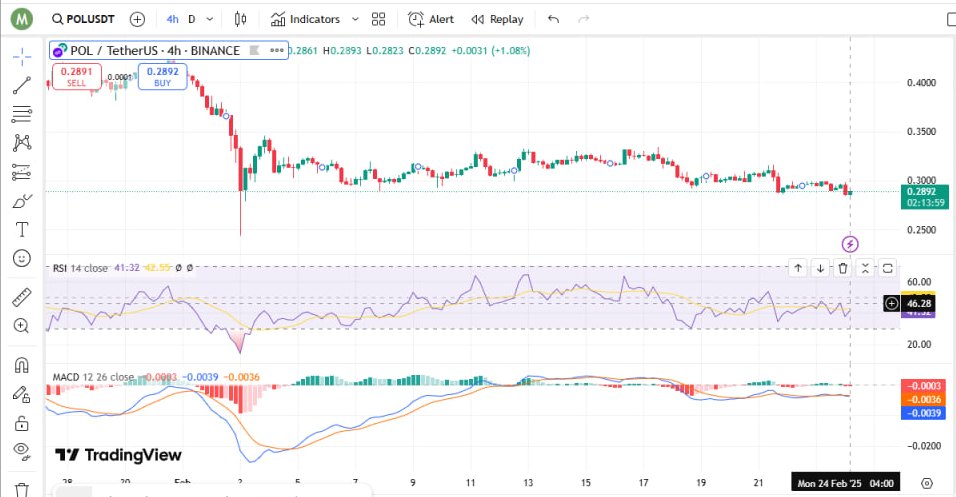Screen dimensions: 956x497
Task: Start bar Replay mode
Action: click(x=498, y=20)
